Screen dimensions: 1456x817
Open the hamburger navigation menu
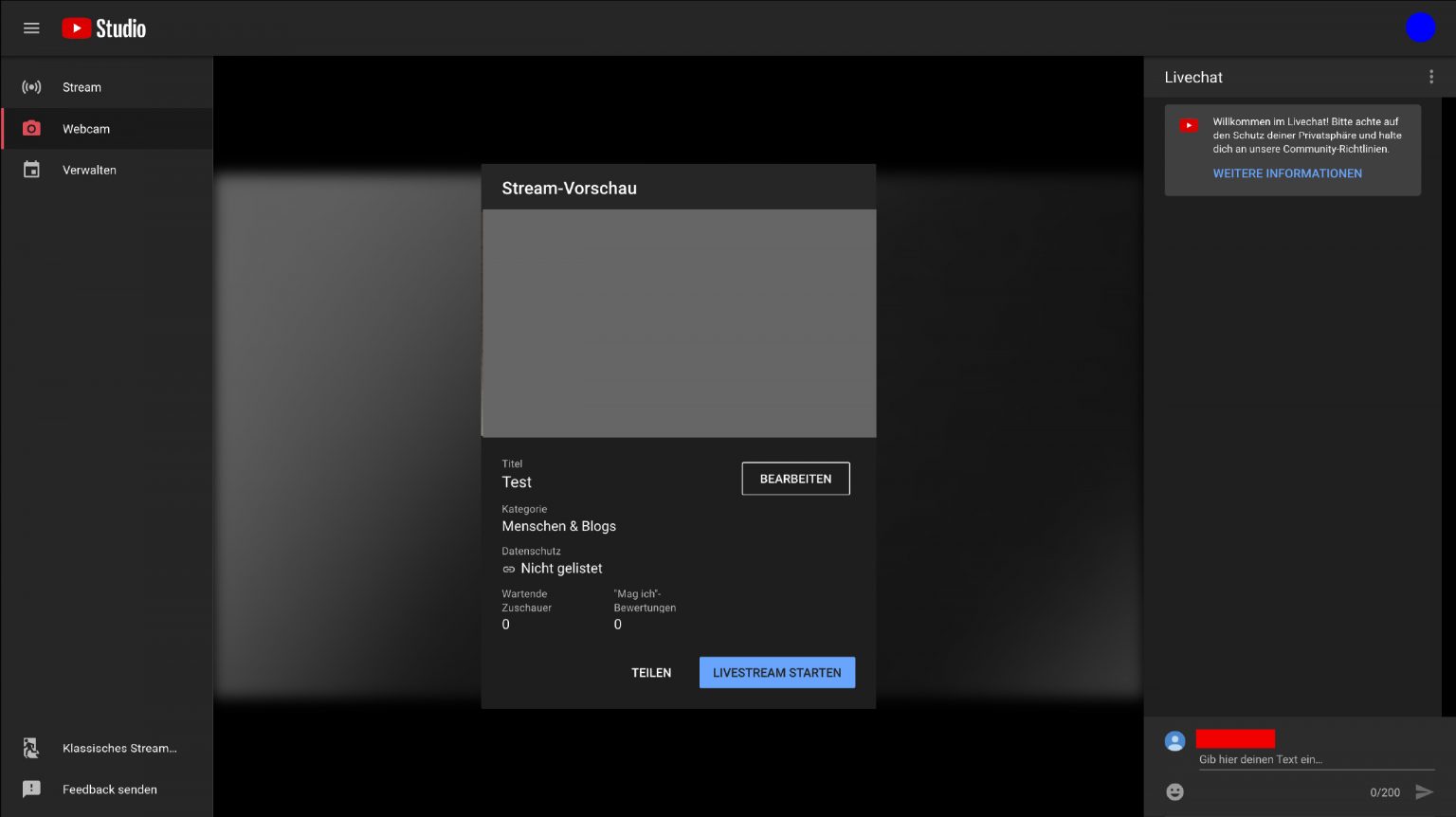(x=31, y=28)
